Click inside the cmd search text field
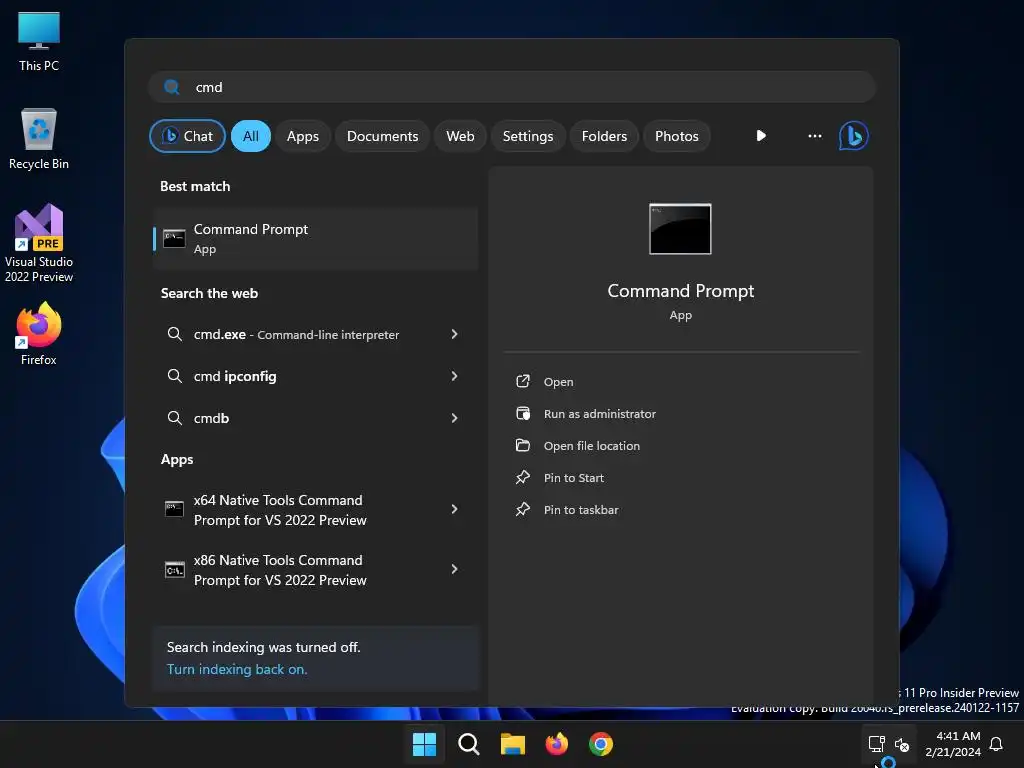The height and width of the screenshot is (768, 1024). point(512,87)
